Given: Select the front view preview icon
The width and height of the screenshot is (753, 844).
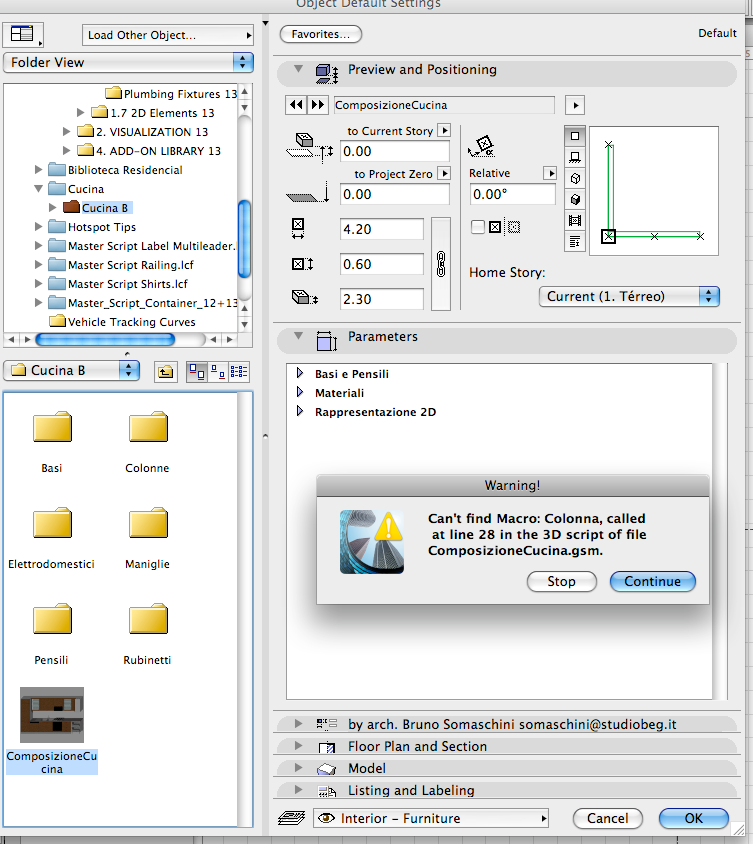Looking at the screenshot, I should point(575,157).
